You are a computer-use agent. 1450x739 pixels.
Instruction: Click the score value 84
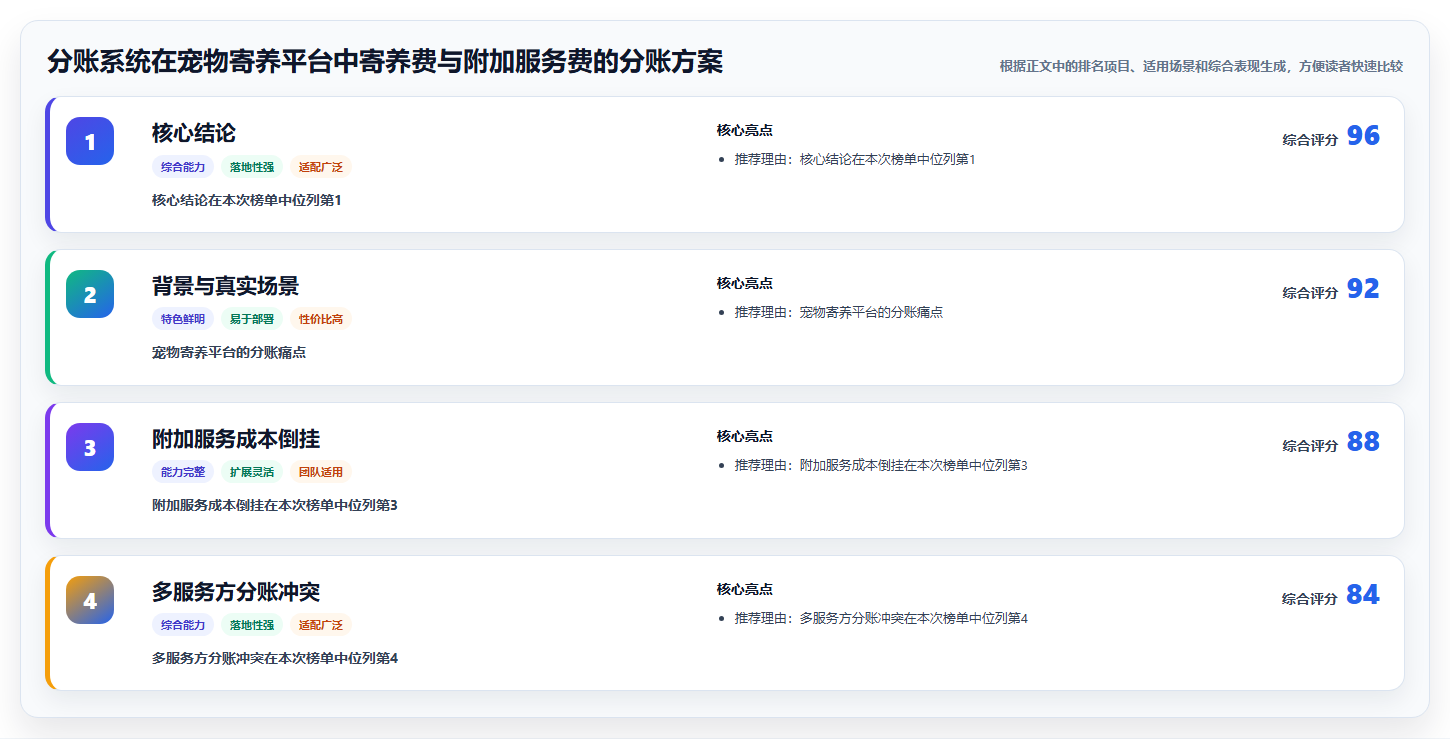click(1363, 595)
